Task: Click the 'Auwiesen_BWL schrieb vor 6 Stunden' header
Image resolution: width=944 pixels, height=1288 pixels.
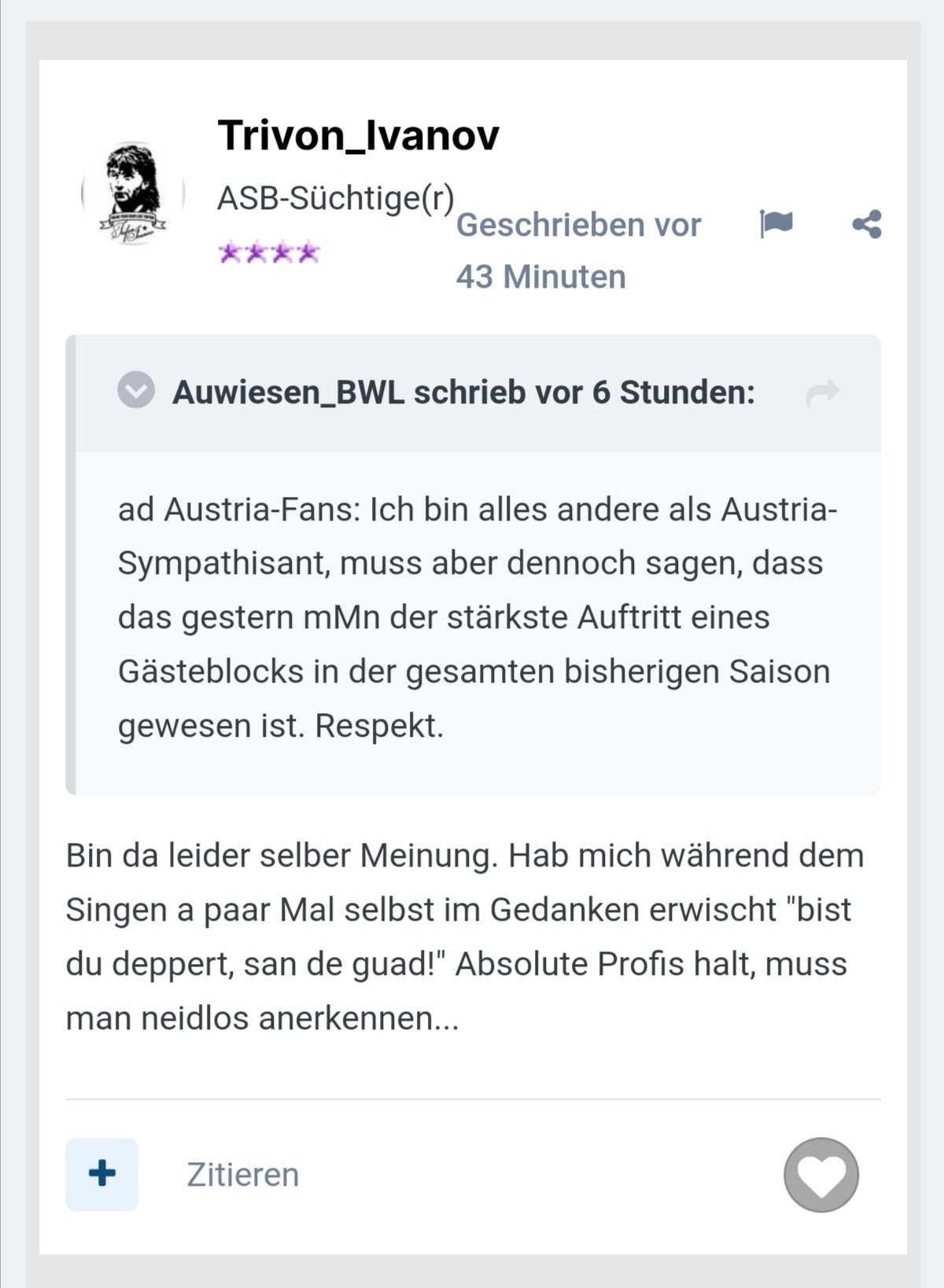Action: coord(463,392)
